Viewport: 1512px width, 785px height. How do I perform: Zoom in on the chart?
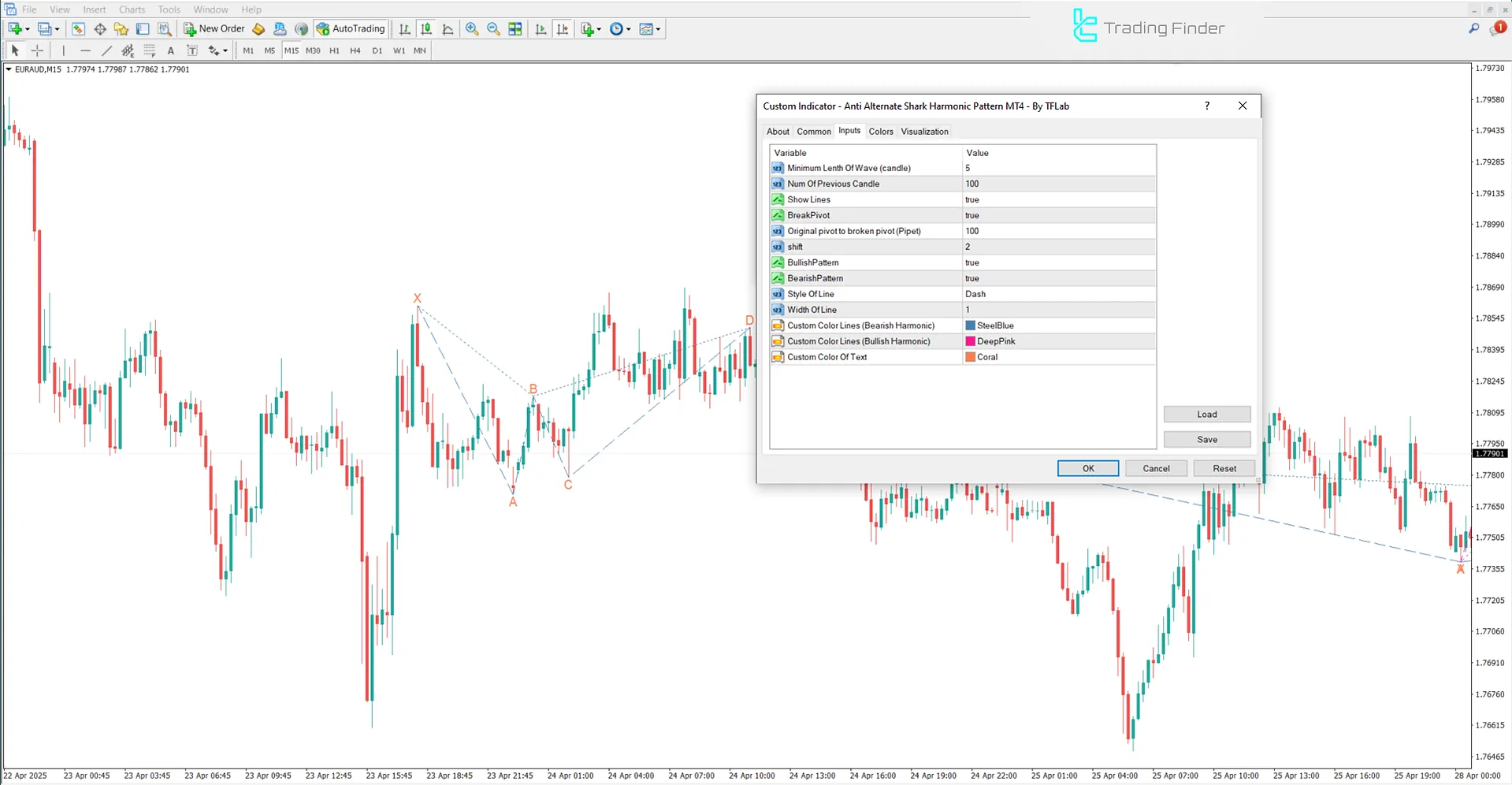pos(472,29)
